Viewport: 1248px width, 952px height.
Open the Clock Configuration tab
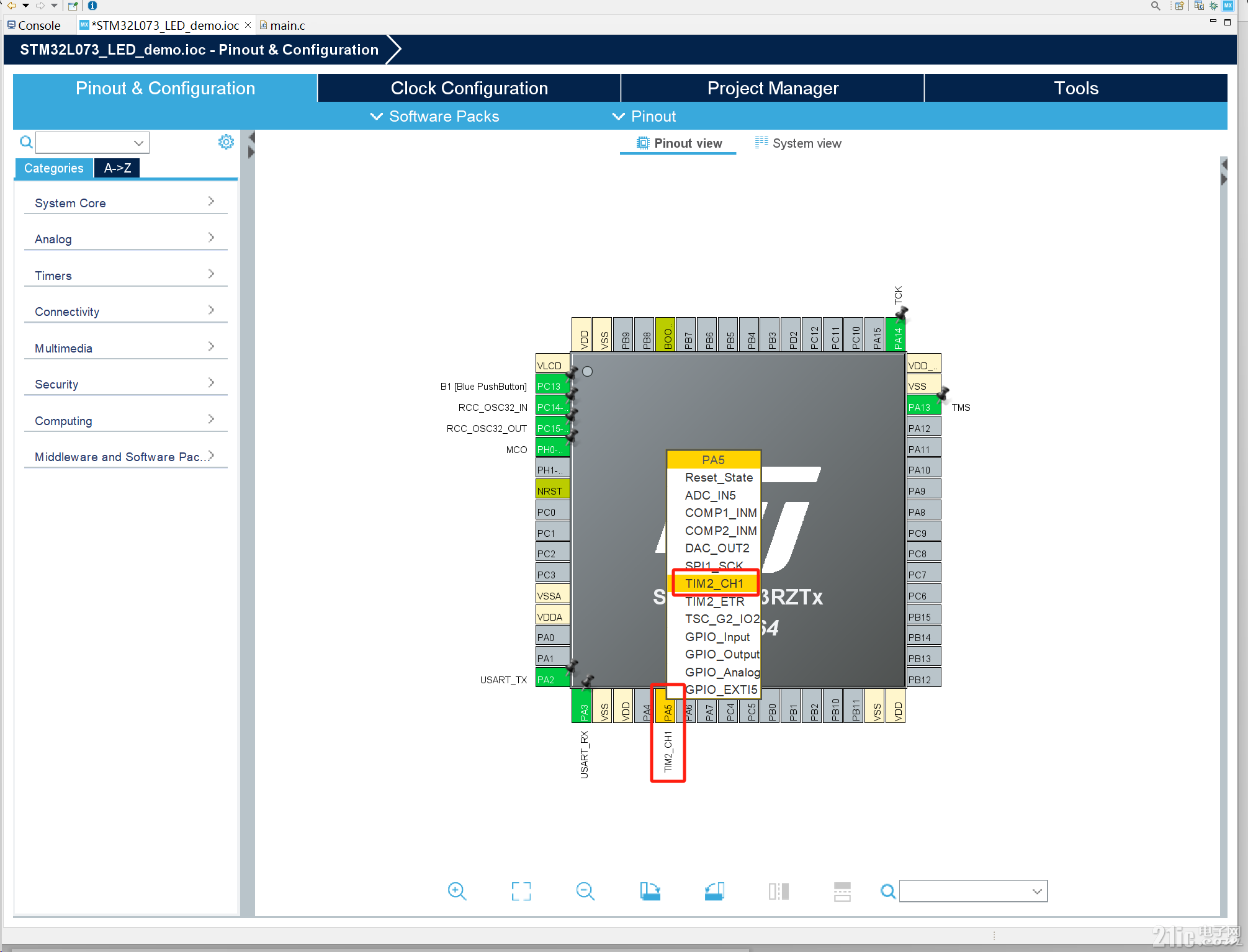tap(469, 88)
